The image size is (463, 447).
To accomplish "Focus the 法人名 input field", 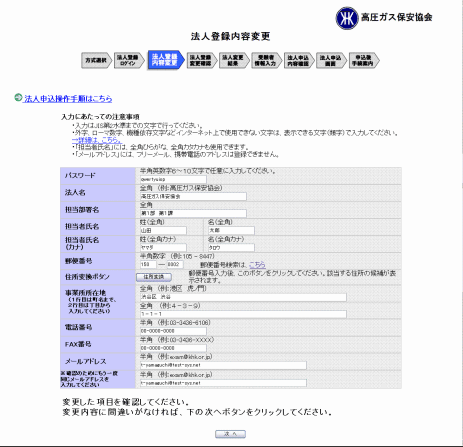I will click(193, 196).
